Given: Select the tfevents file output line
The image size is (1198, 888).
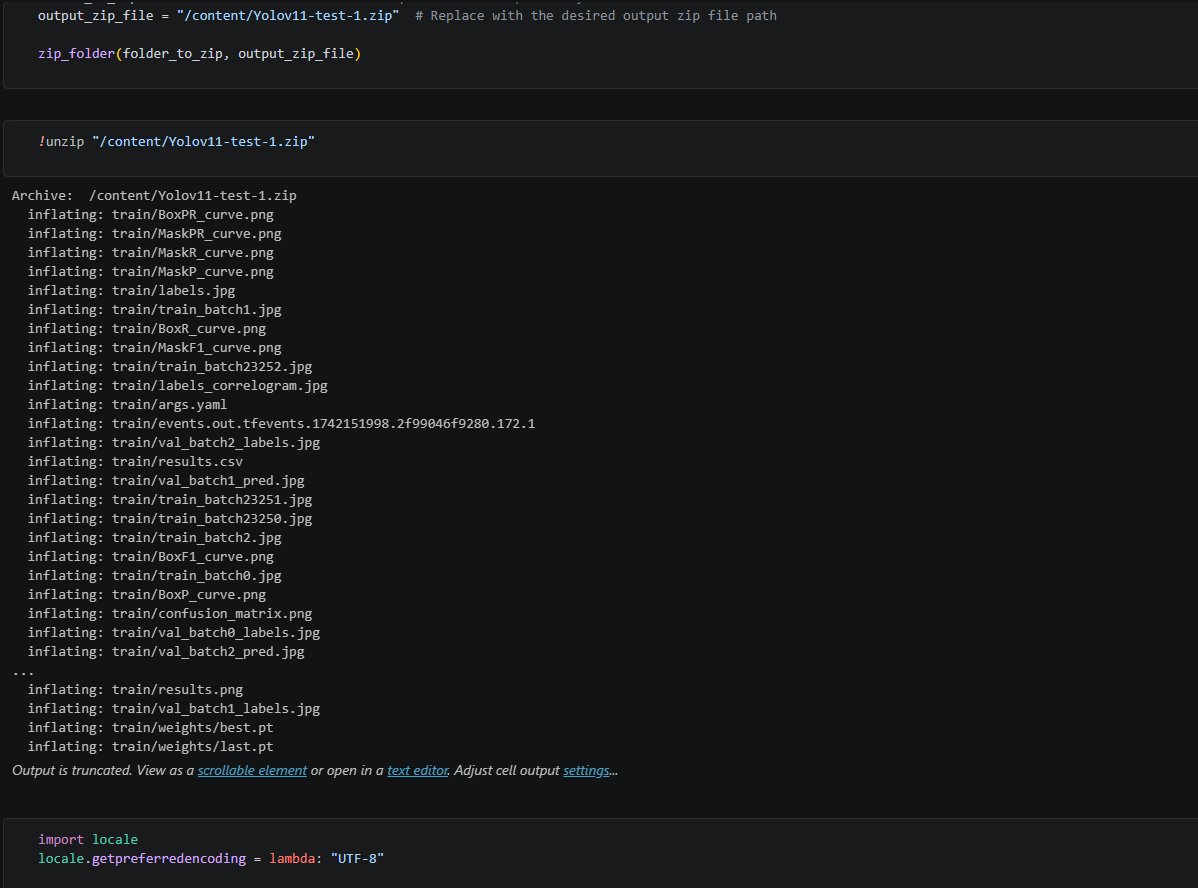Looking at the screenshot, I should click(281, 423).
